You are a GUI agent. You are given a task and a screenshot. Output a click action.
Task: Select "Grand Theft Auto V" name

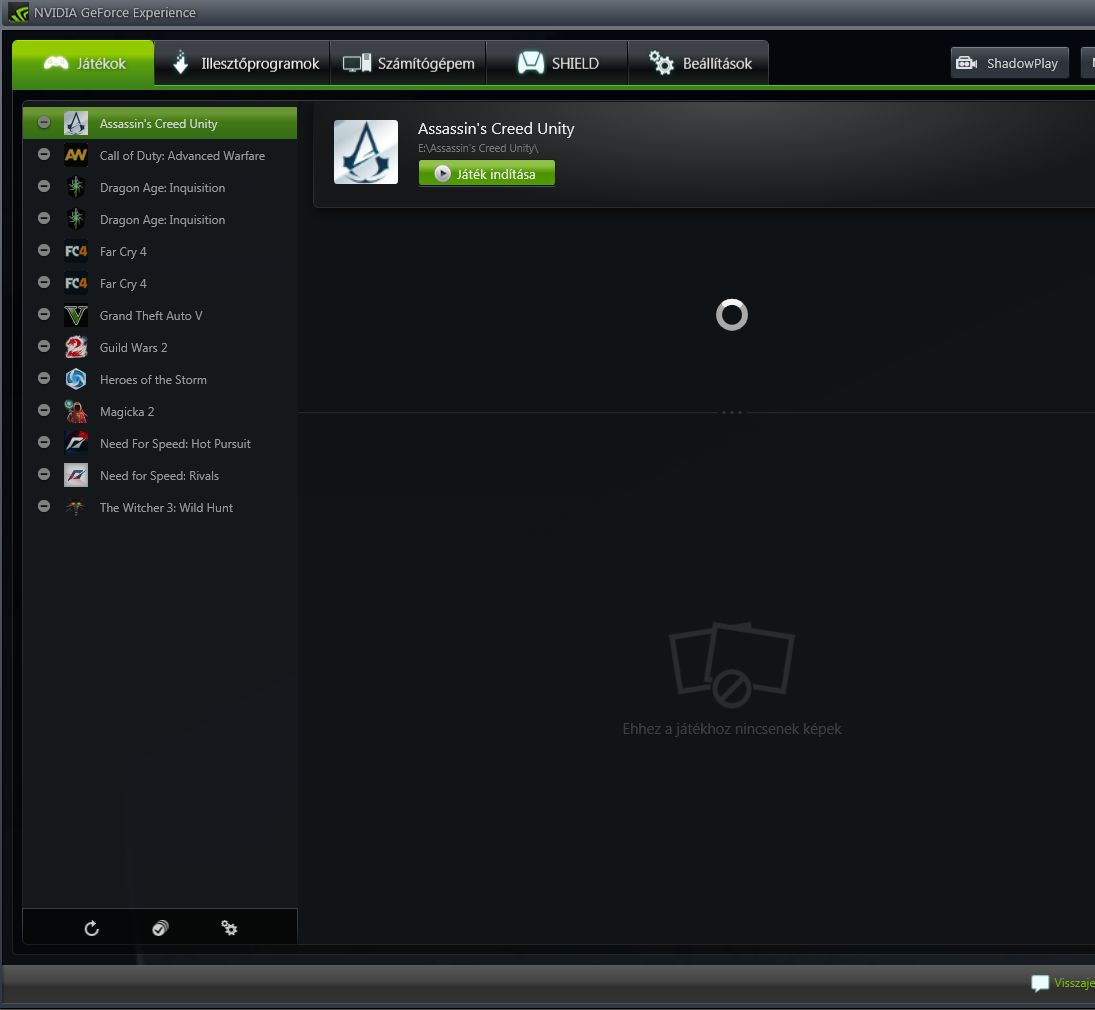151,315
